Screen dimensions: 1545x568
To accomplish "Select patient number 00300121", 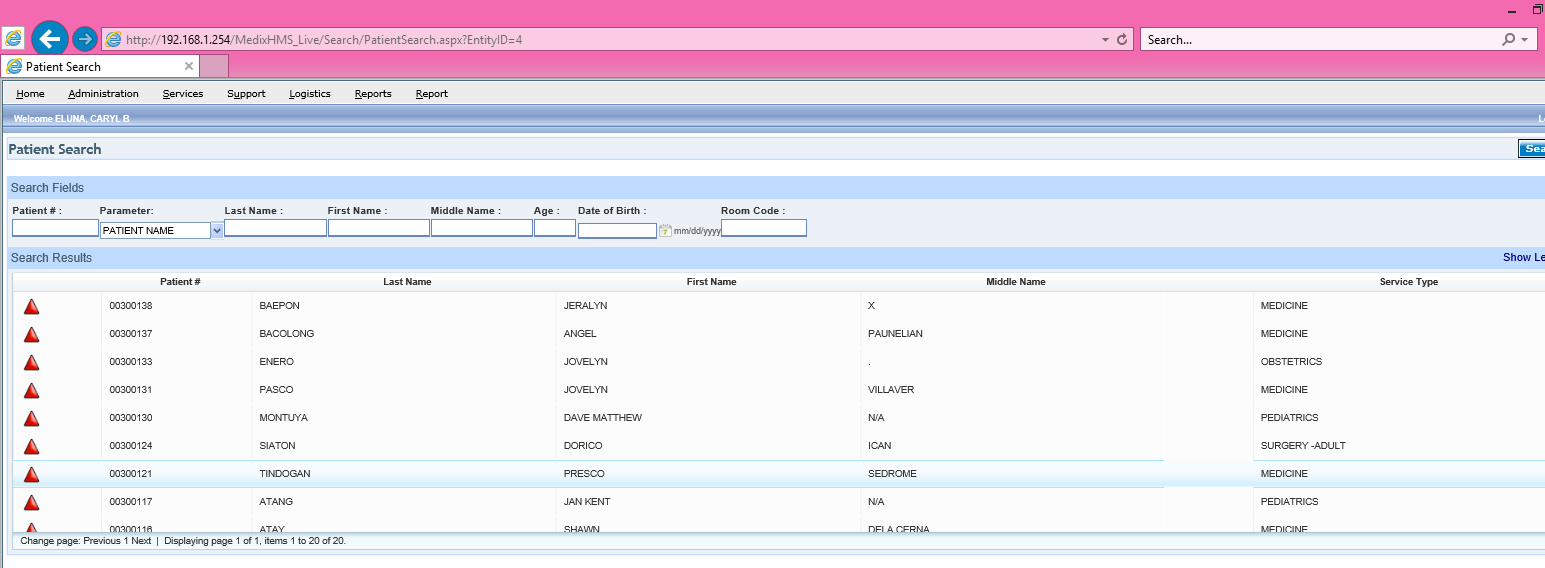I will (x=131, y=474).
